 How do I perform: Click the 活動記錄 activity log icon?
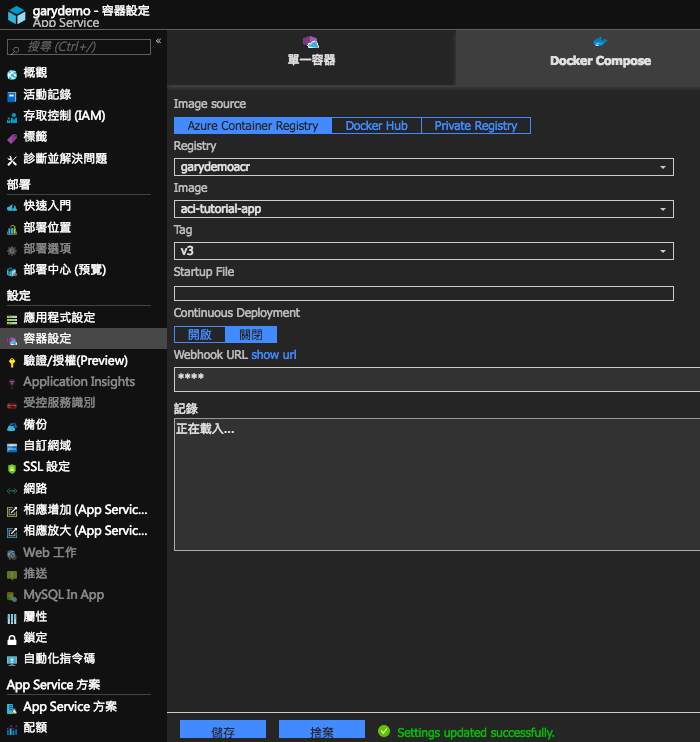pyautogui.click(x=12, y=97)
